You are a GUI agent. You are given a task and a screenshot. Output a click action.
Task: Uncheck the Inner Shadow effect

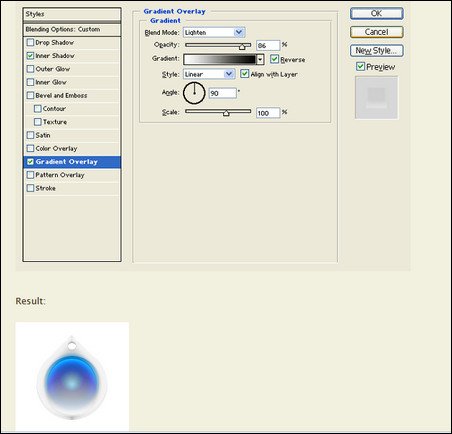tap(30, 56)
